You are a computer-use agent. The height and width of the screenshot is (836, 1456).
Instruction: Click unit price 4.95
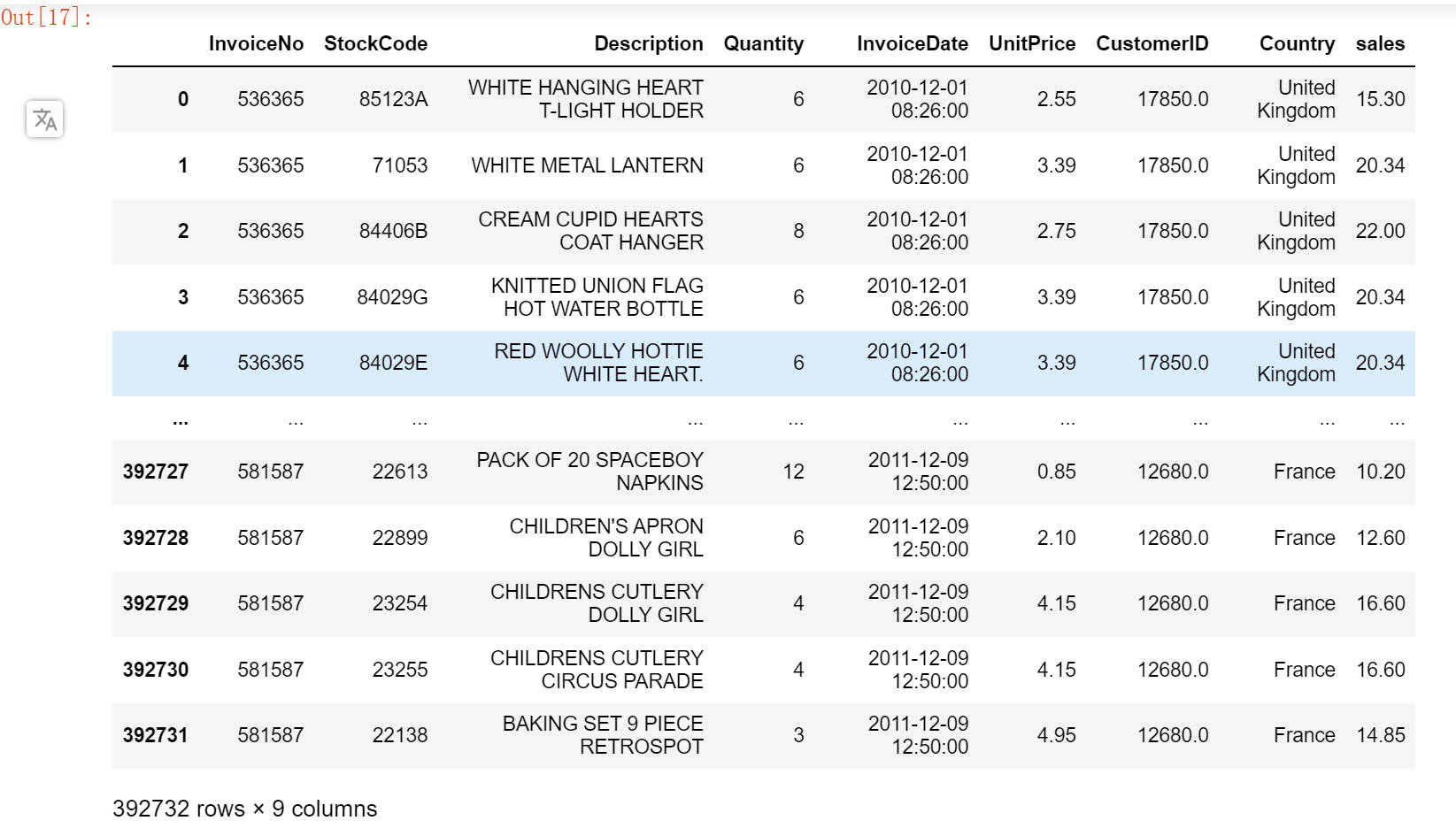pyautogui.click(x=1057, y=735)
